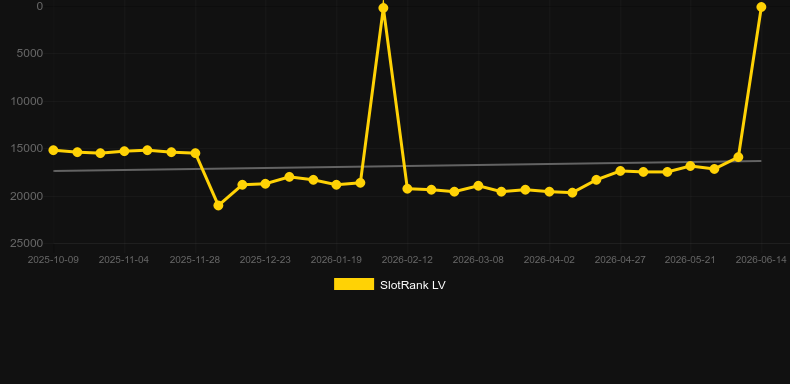Click the x-axis label 2026-04-02
The height and width of the screenshot is (384, 790).
(549, 260)
